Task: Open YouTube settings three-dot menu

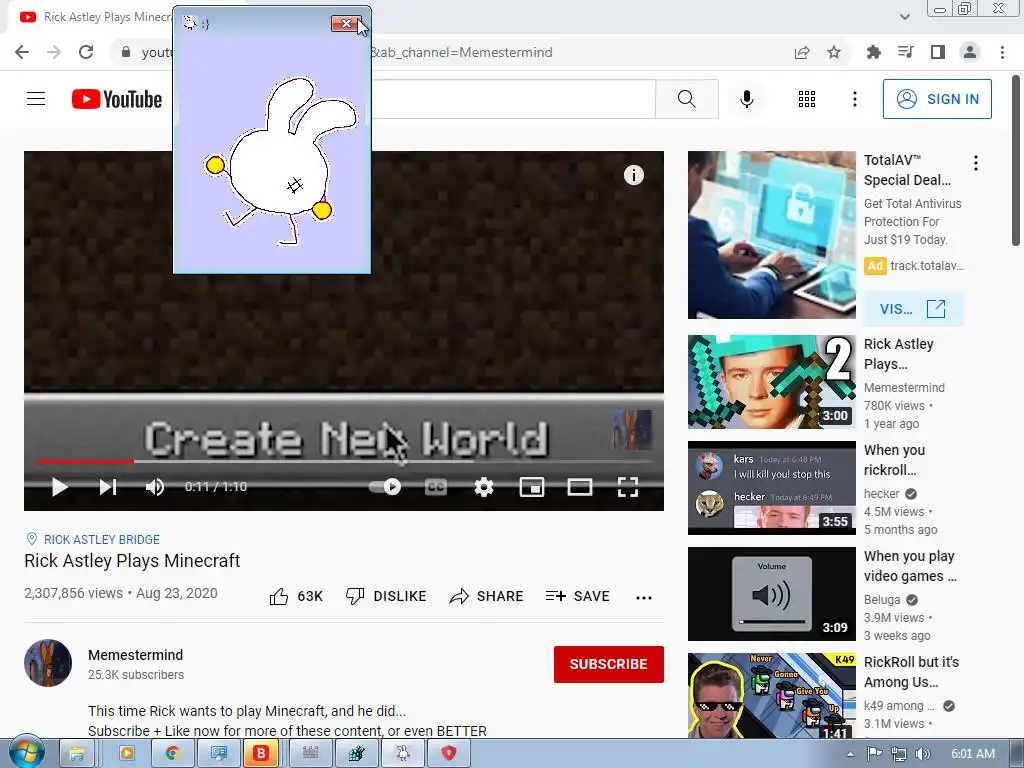Action: point(854,99)
